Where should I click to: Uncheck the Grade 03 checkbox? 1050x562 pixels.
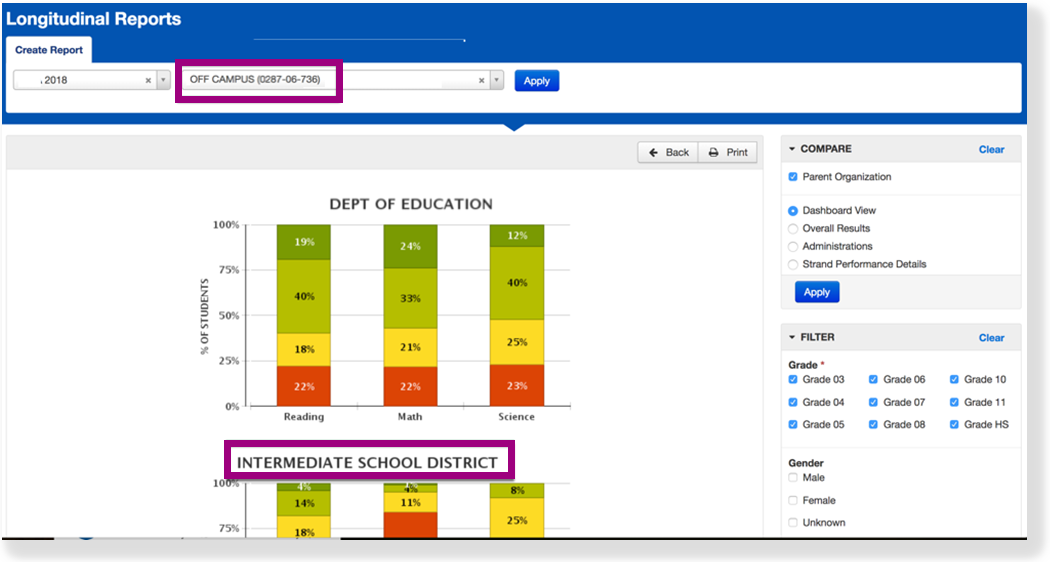[x=793, y=380]
